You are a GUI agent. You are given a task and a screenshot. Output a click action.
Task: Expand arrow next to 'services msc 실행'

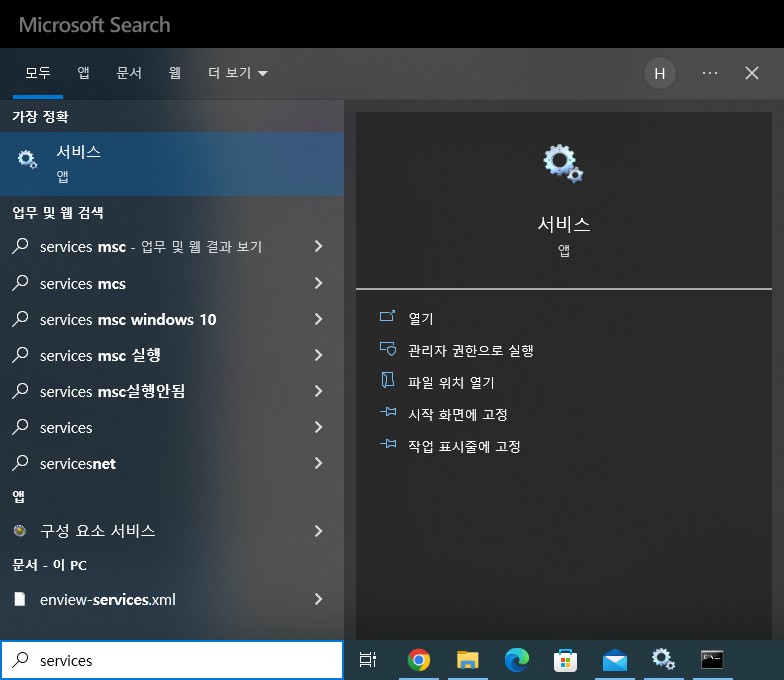tap(318, 355)
